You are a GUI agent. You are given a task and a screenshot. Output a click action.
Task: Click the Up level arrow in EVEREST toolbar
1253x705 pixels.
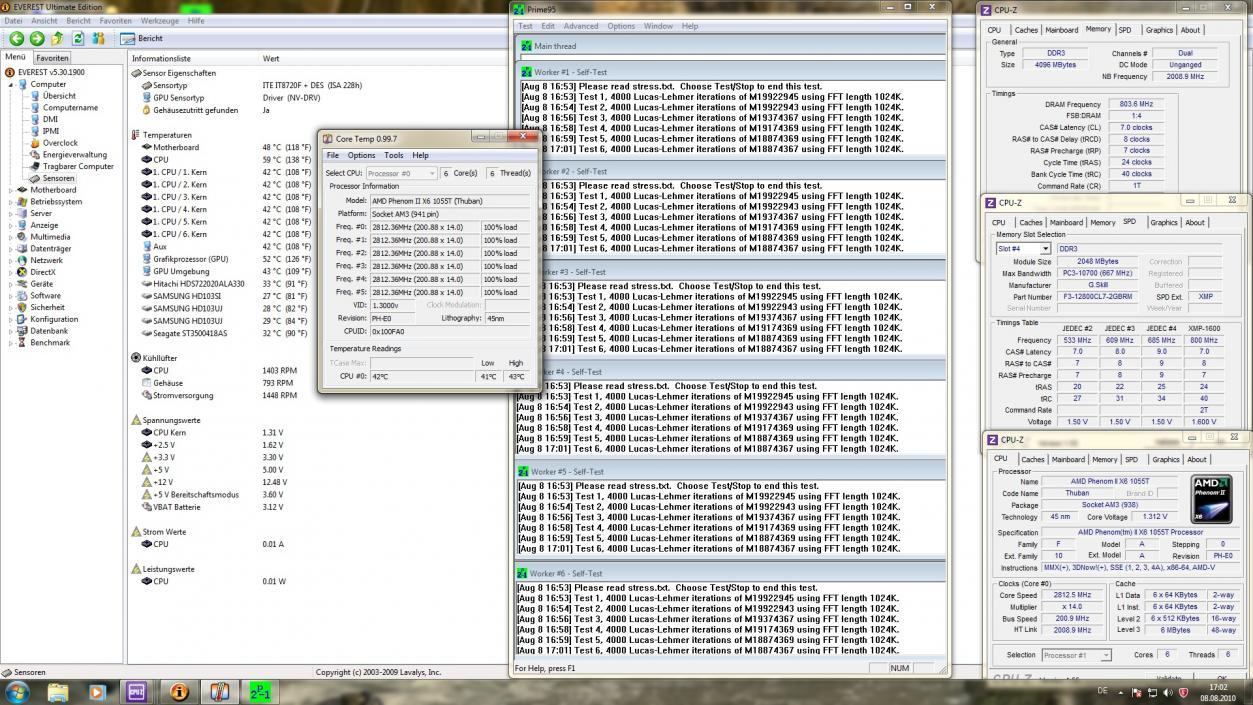pos(57,38)
